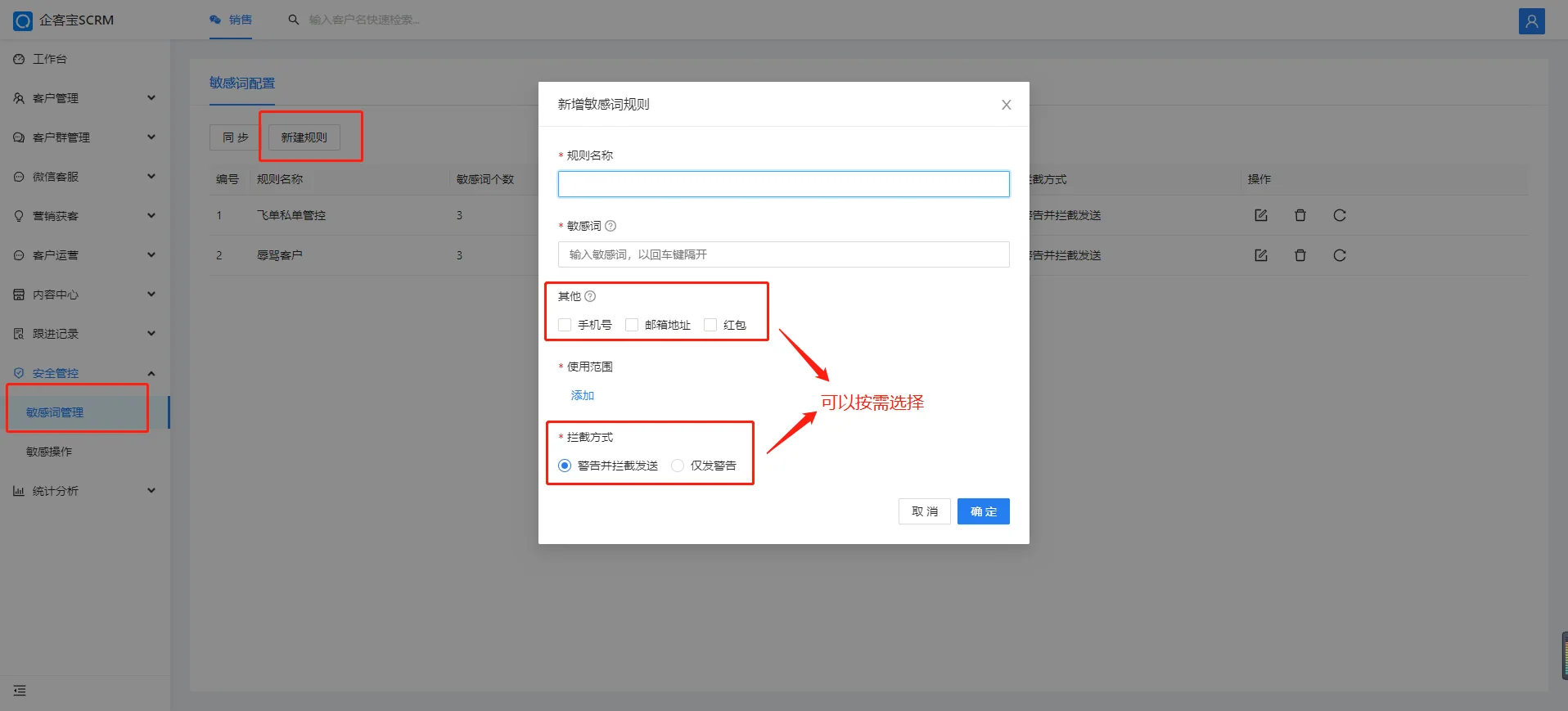The height and width of the screenshot is (711, 1568).
Task: Focus the 规则名称 input field
Action: pos(784,184)
